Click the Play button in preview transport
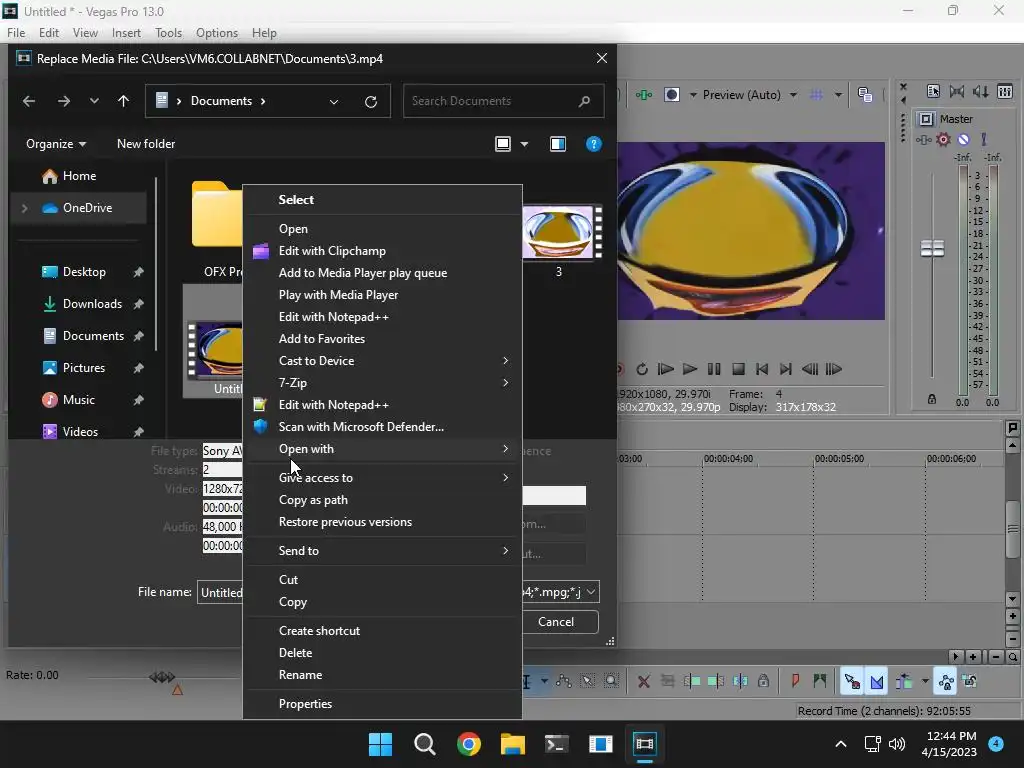The image size is (1024, 768). click(x=690, y=369)
